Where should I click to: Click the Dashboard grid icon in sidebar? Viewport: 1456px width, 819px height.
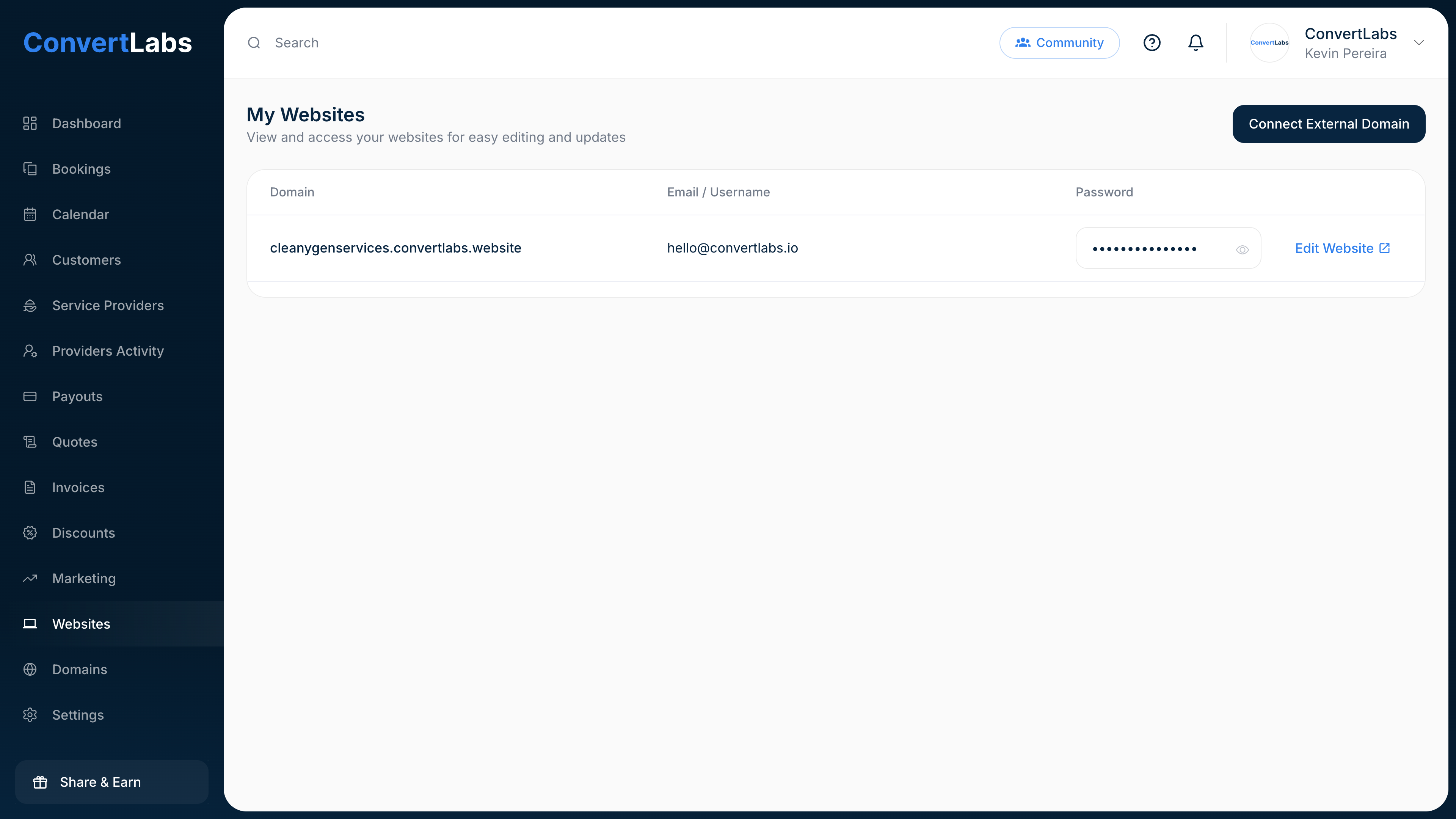(x=30, y=123)
